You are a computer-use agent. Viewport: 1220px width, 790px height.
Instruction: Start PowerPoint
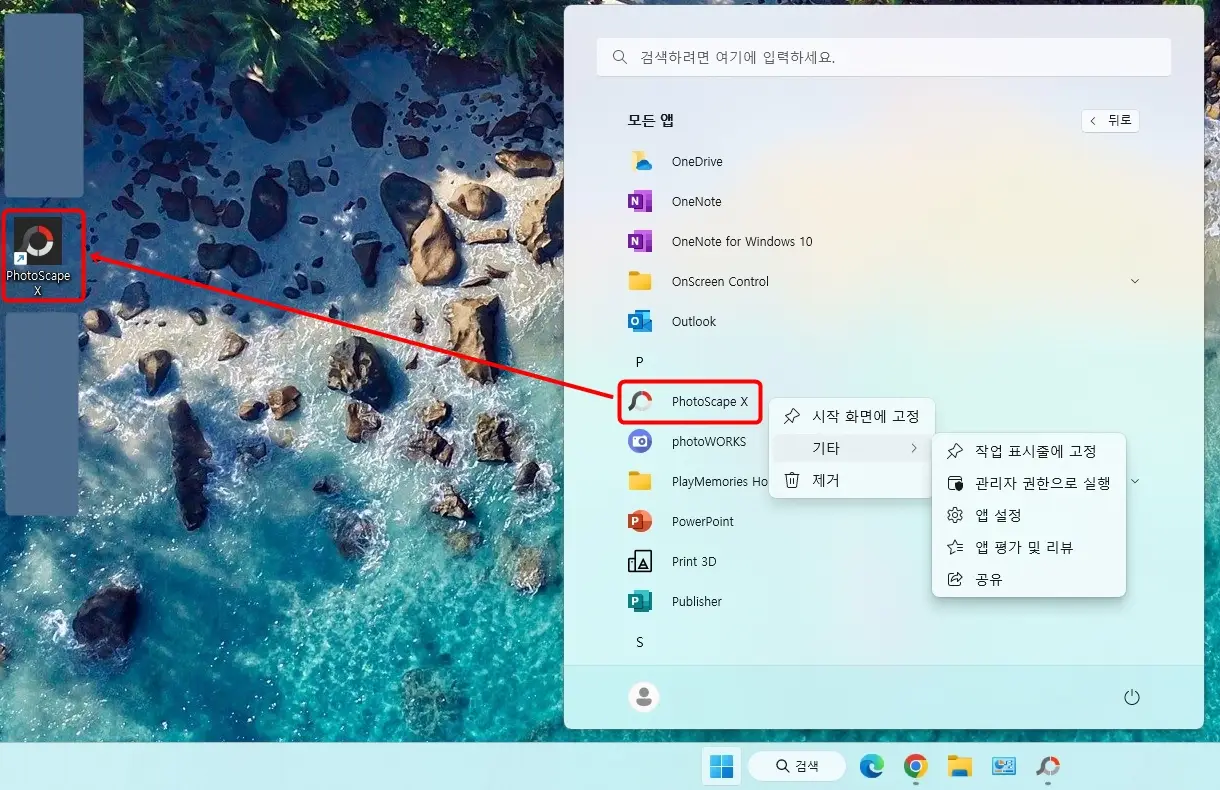coord(702,521)
